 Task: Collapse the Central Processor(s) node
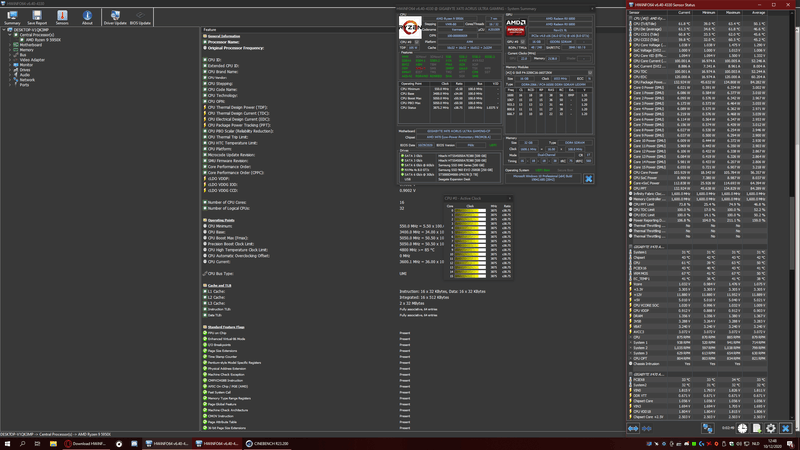click(10, 35)
